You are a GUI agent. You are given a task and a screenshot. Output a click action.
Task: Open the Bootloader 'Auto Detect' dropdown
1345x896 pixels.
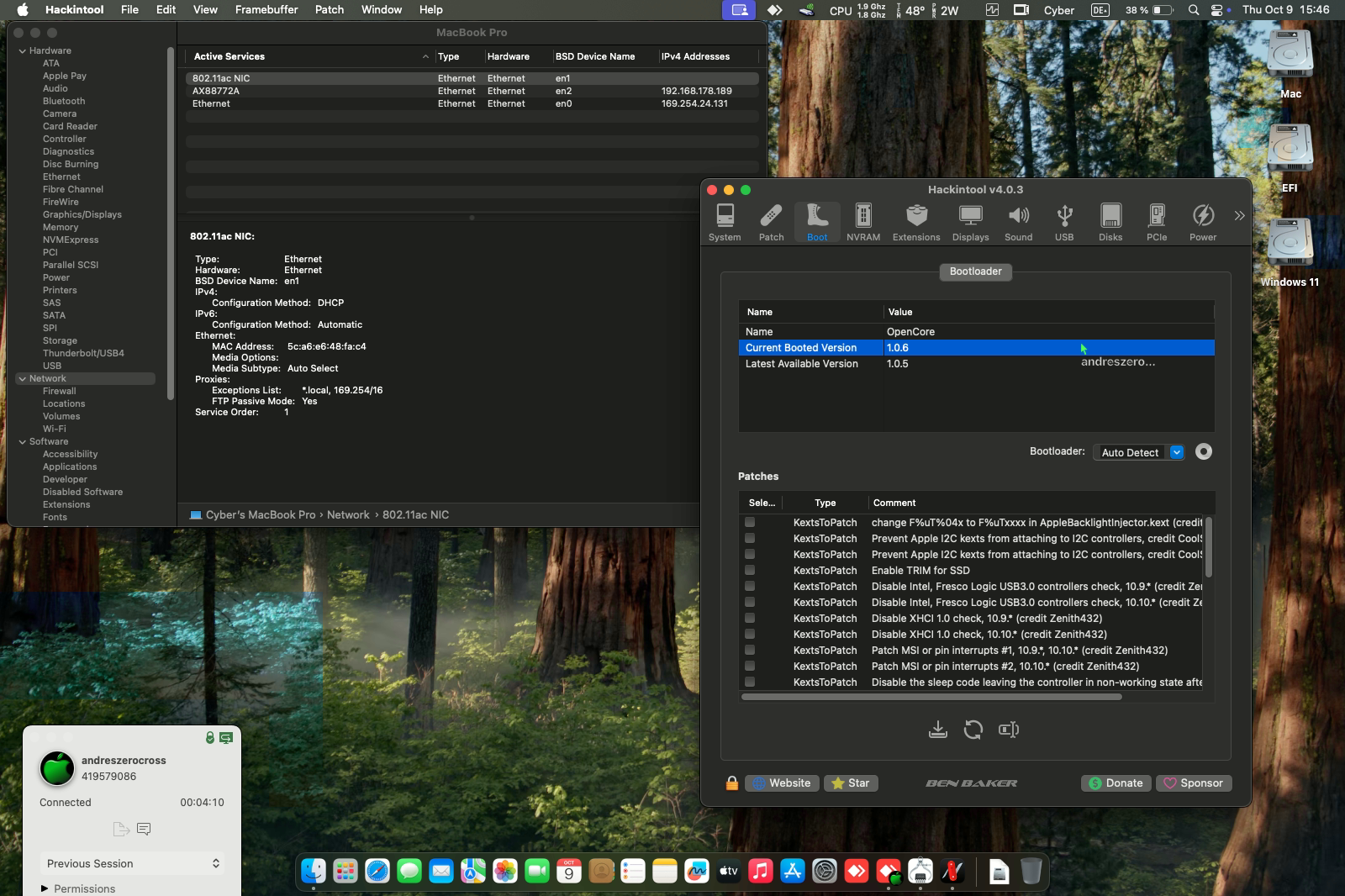tap(1139, 452)
